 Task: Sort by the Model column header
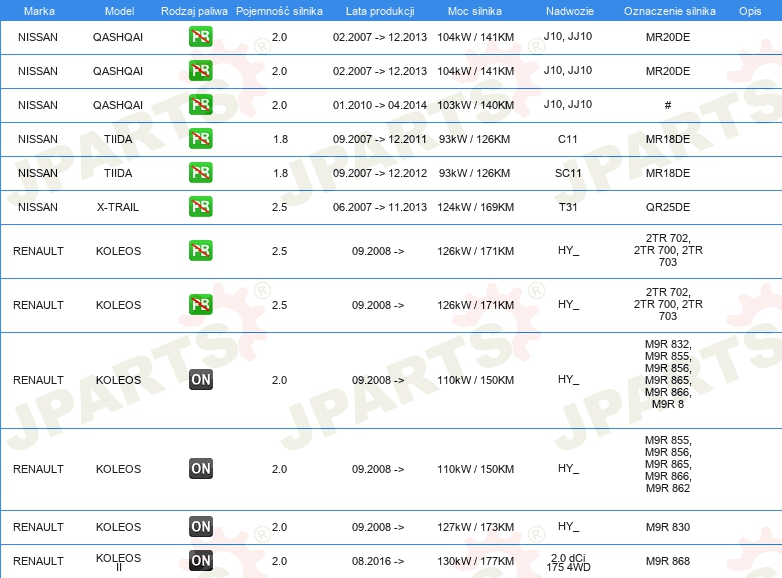click(x=119, y=11)
